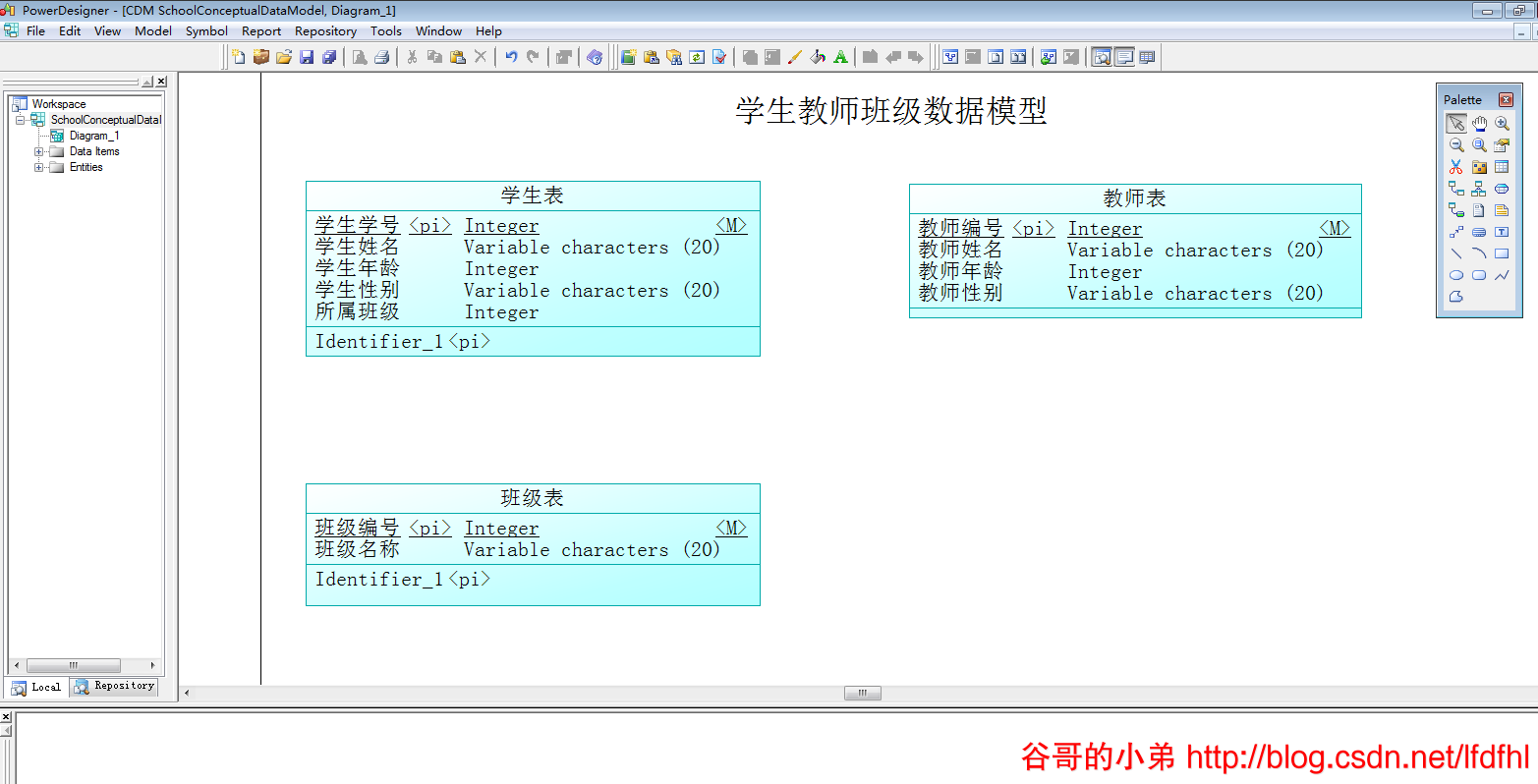This screenshot has height=784, width=1538.
Task: Select the Zoom In tool in Palette
Action: [x=1502, y=123]
